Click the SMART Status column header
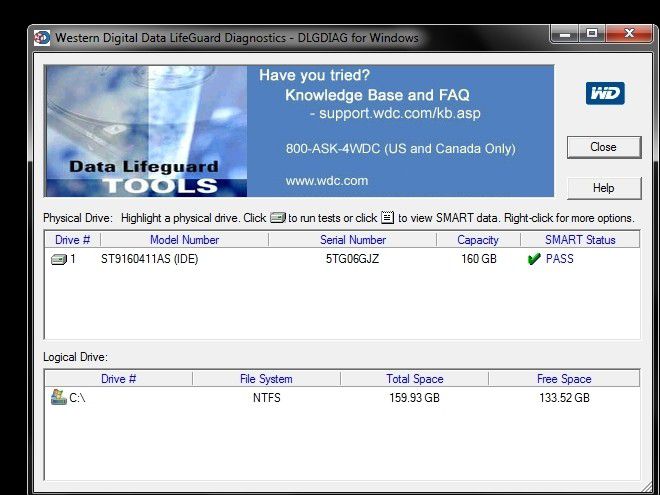 (x=580, y=240)
